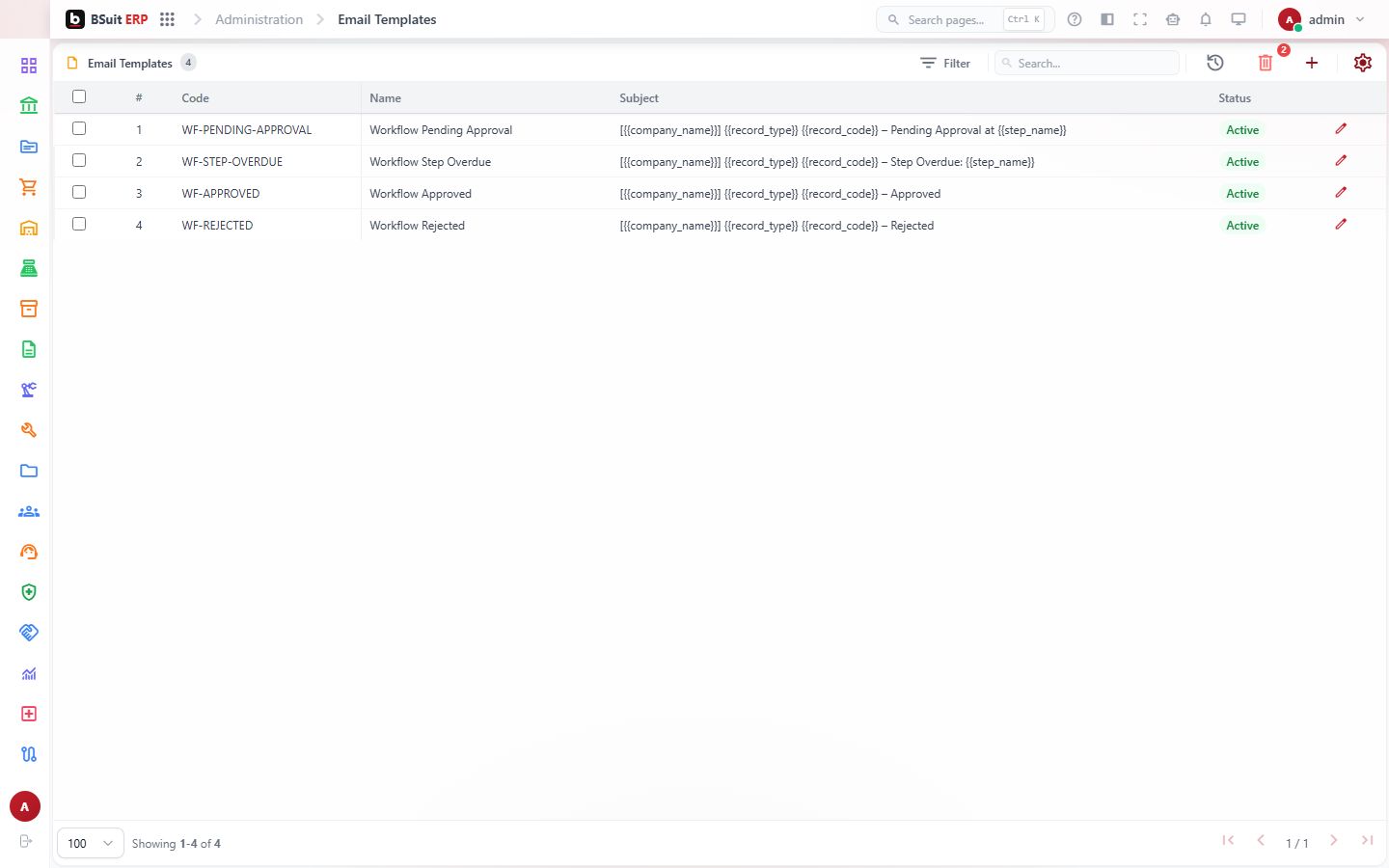This screenshot has height=868, width=1389.
Task: Open the apps grid menu next to BSuit ERP
Action: pyautogui.click(x=167, y=19)
